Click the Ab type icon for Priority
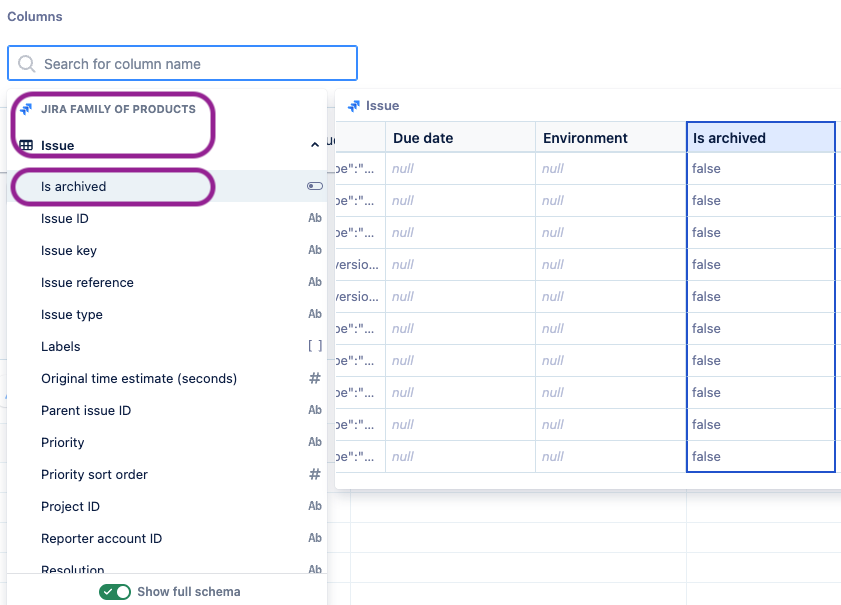 [x=315, y=442]
